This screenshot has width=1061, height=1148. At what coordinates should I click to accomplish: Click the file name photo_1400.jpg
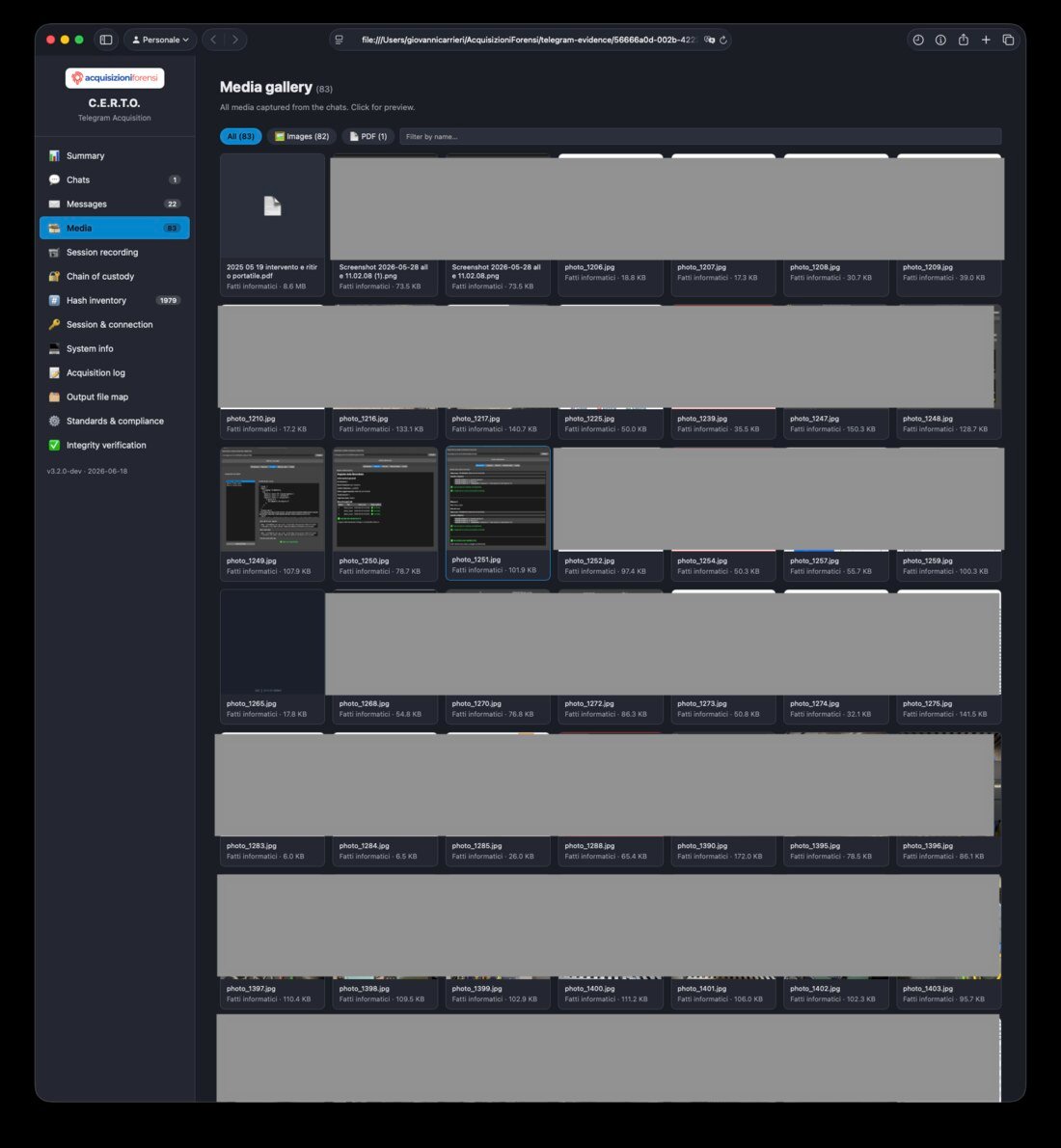589,989
